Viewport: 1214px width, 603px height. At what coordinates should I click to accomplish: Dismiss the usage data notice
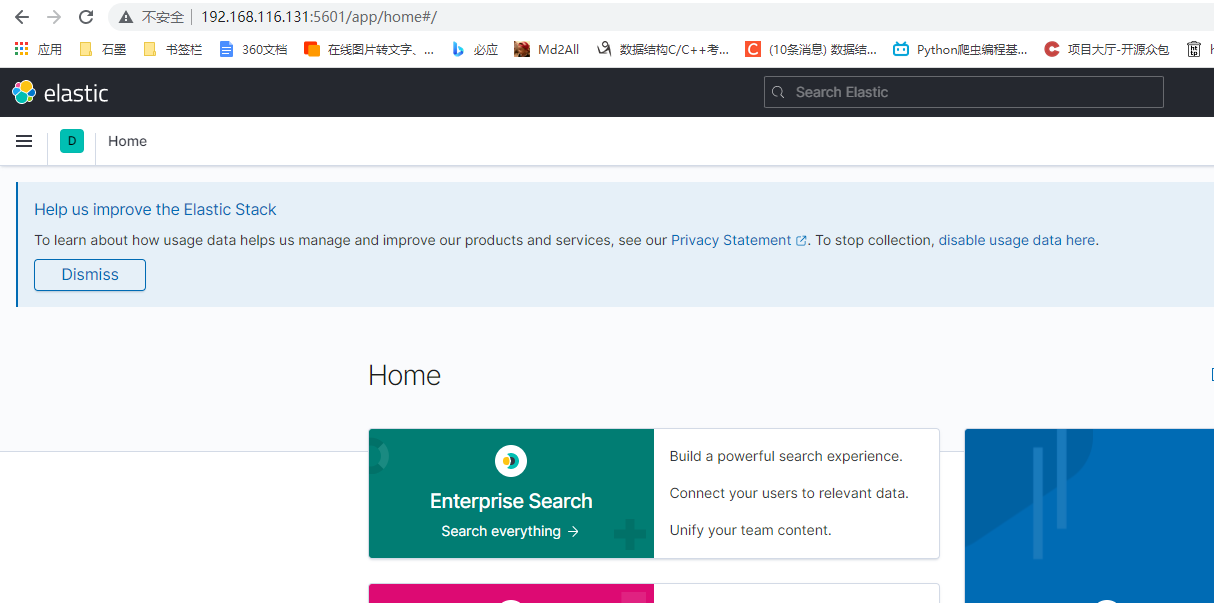[90, 275]
